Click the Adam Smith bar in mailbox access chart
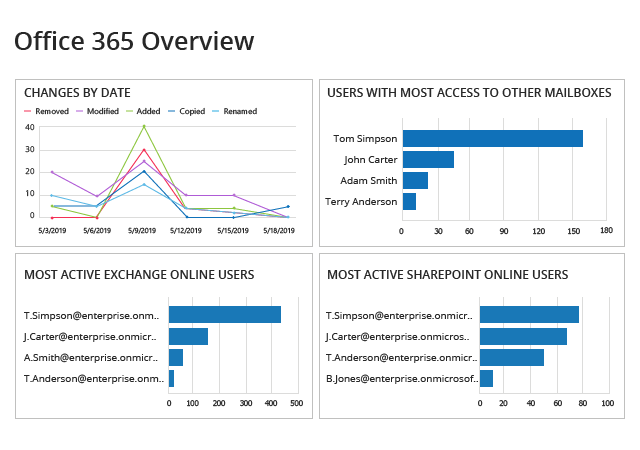 (x=415, y=180)
